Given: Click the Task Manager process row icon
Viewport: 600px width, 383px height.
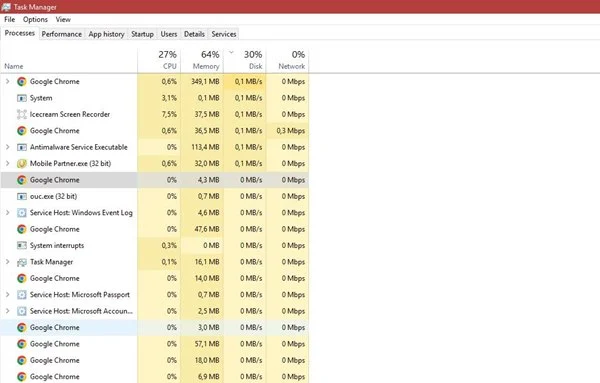Looking at the screenshot, I should (22, 262).
